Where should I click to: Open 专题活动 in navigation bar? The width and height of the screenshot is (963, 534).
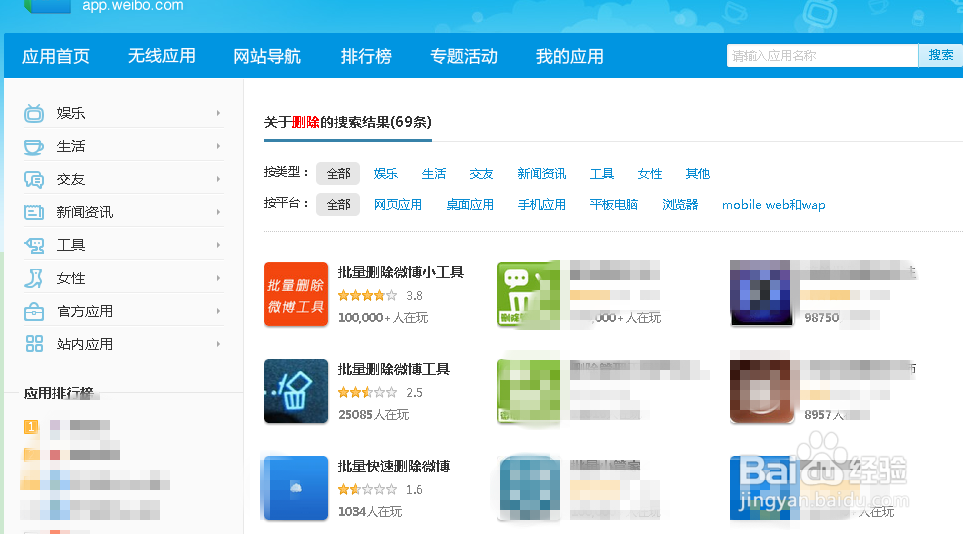tap(464, 57)
